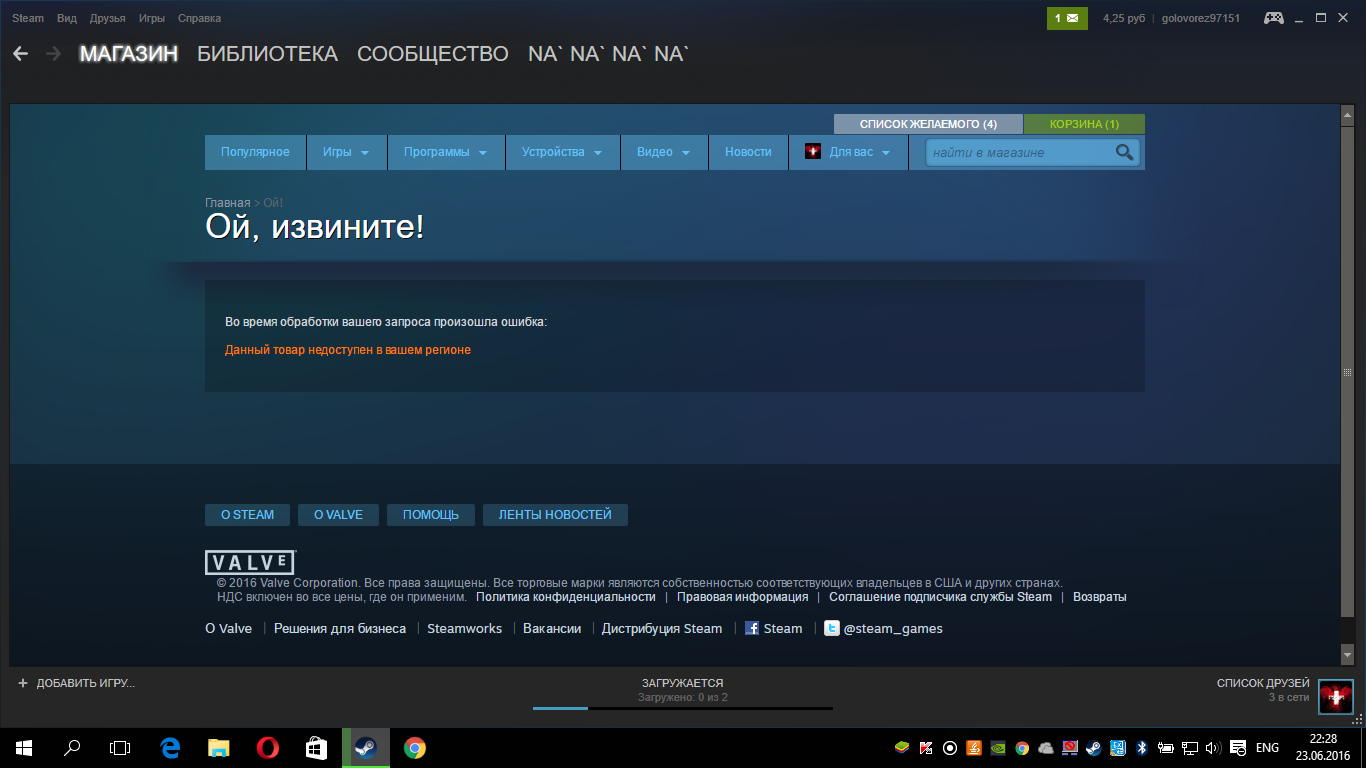Screen dimensions: 1366x768
Task: Click the Valve logo in footer
Action: [250, 562]
